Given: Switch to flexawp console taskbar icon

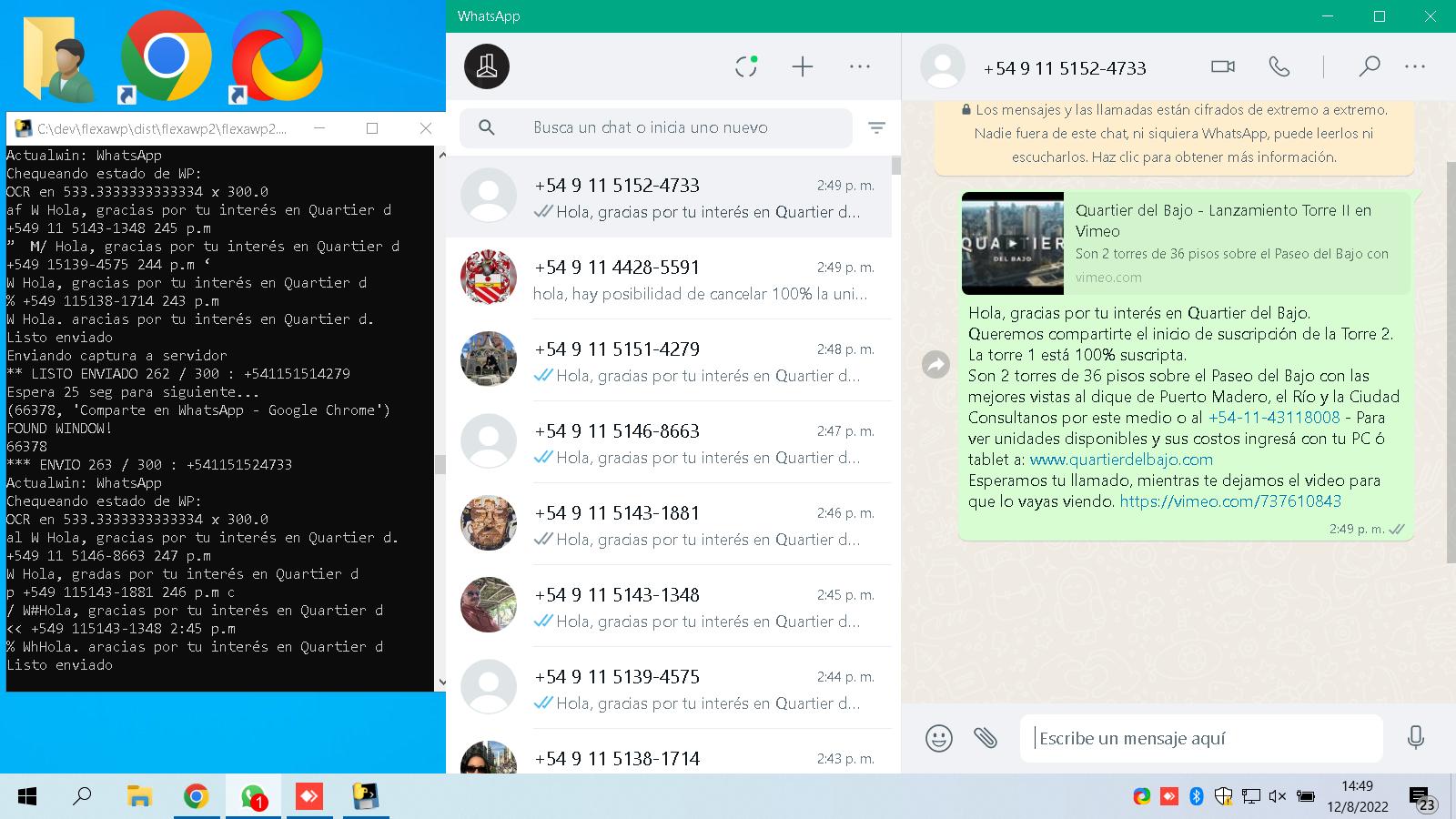Looking at the screenshot, I should tap(366, 797).
